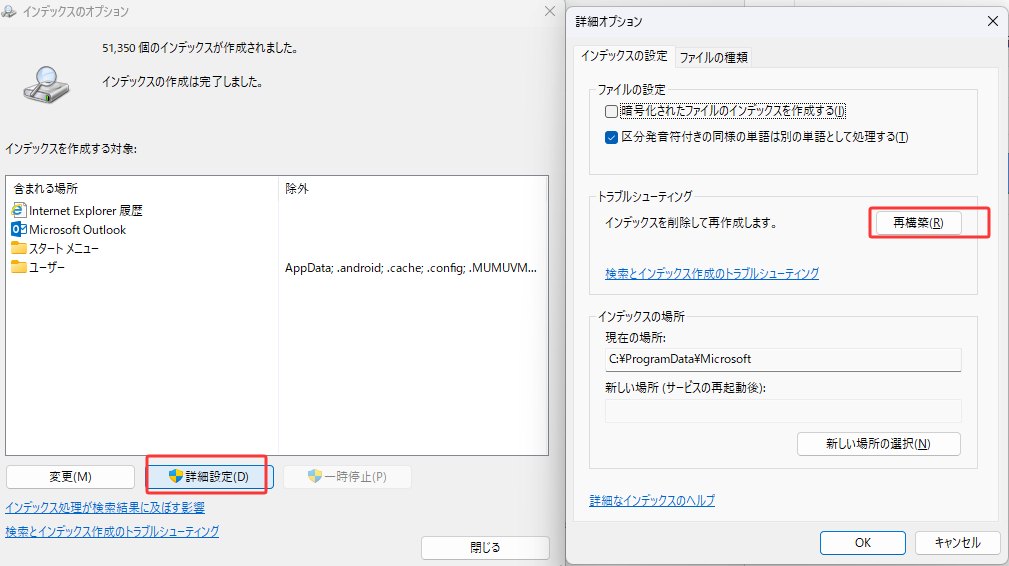Click the AppData; .android exclusion text
The width and height of the screenshot is (1009, 566).
point(411,268)
